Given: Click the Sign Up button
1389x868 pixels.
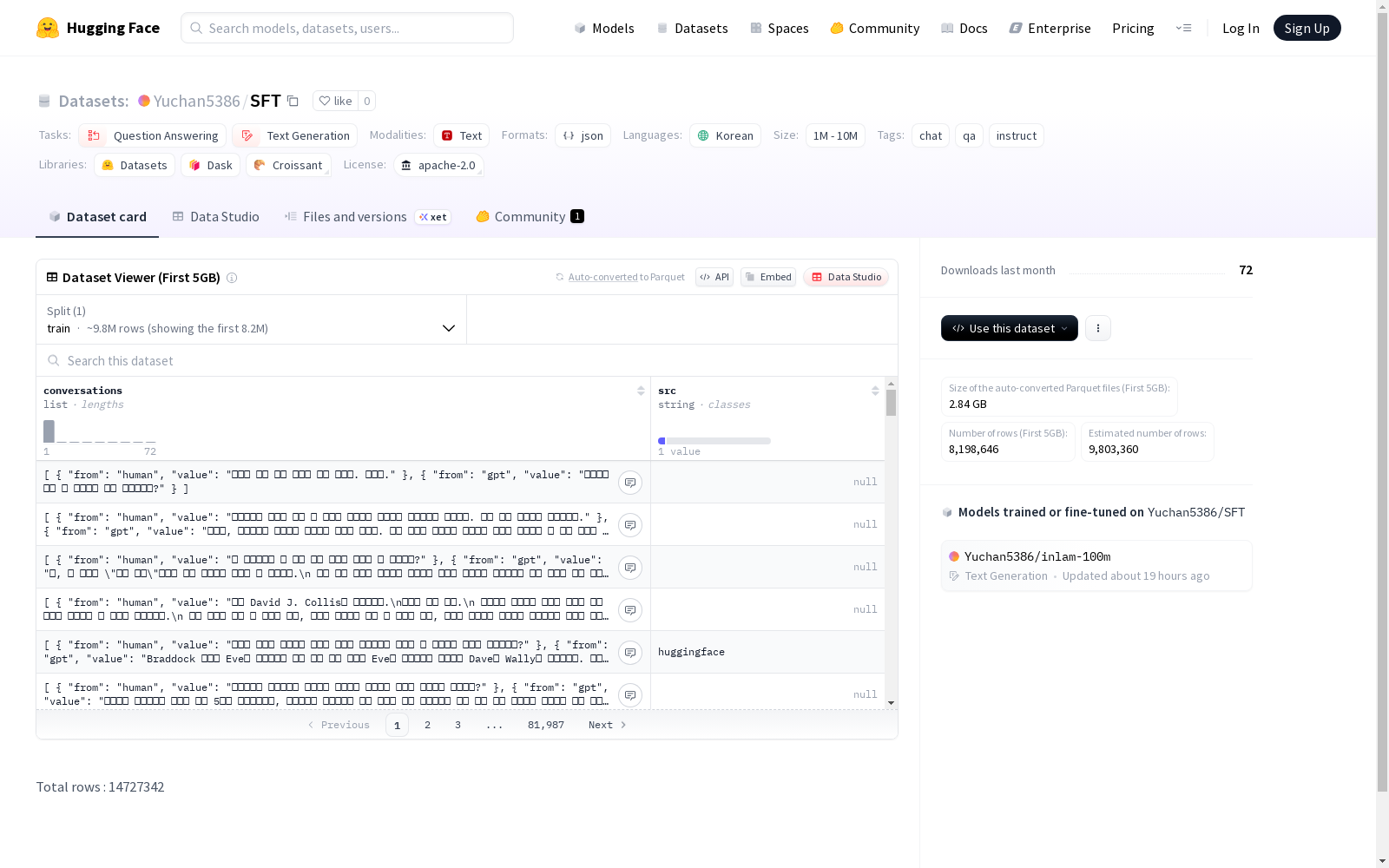Looking at the screenshot, I should click(1307, 28).
